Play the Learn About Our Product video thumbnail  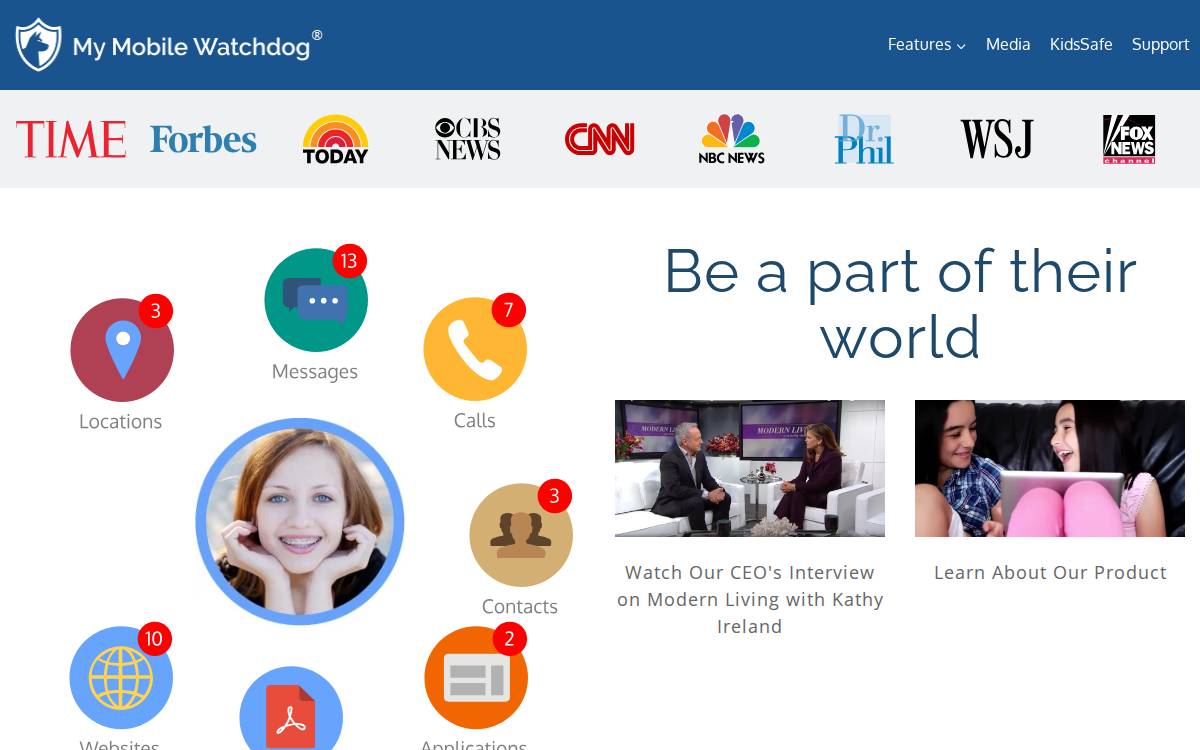click(x=1050, y=468)
